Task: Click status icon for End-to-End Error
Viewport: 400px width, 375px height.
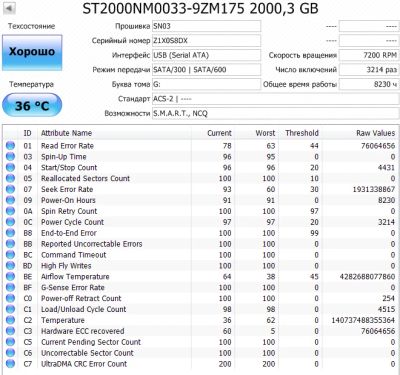Action: click(11, 233)
